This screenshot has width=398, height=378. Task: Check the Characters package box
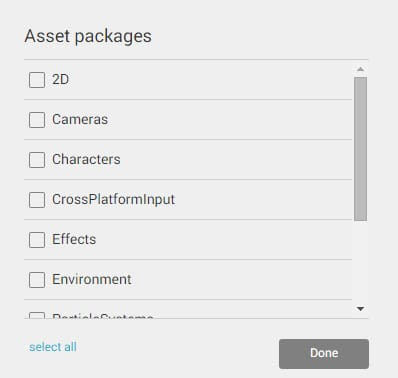click(37, 160)
